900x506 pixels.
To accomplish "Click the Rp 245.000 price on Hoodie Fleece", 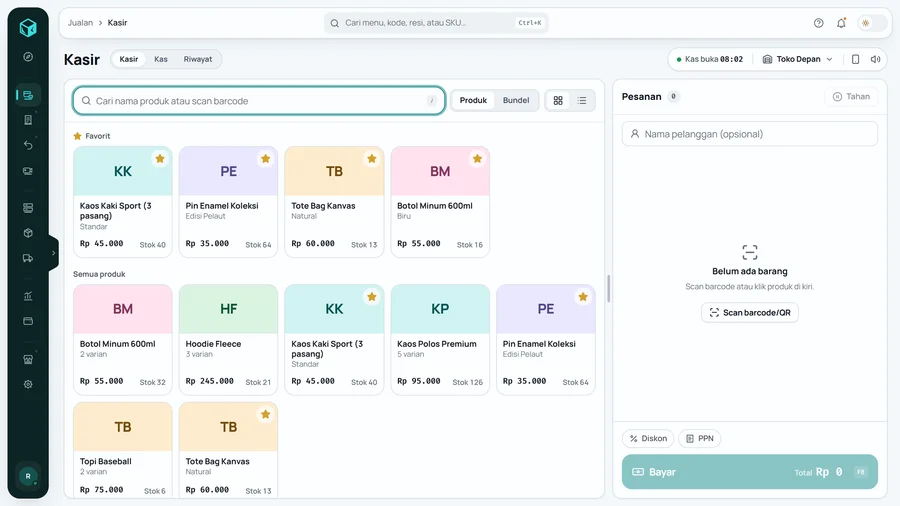I will [x=210, y=381].
